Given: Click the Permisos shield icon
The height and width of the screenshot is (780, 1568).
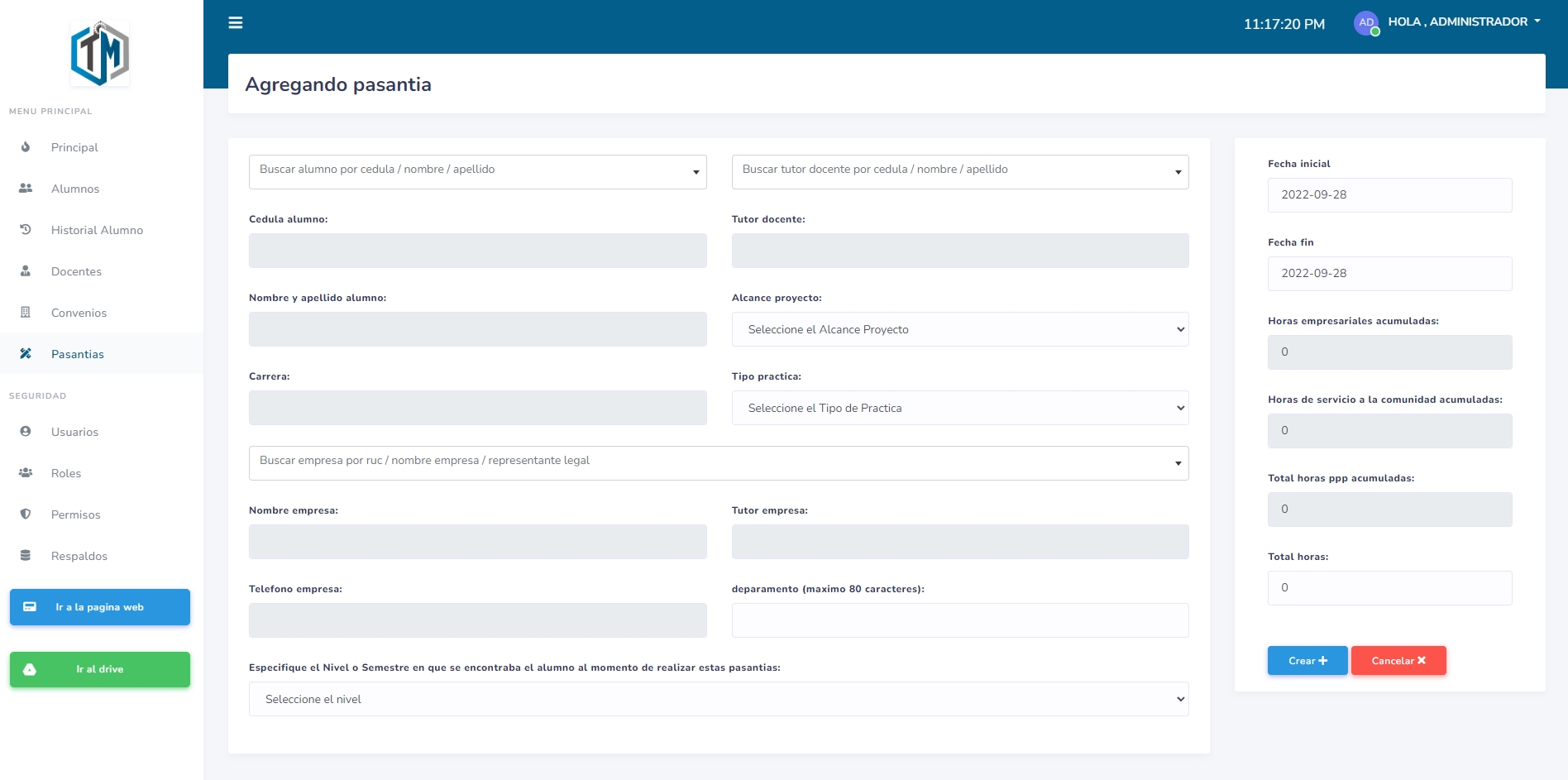Looking at the screenshot, I should tap(26, 514).
